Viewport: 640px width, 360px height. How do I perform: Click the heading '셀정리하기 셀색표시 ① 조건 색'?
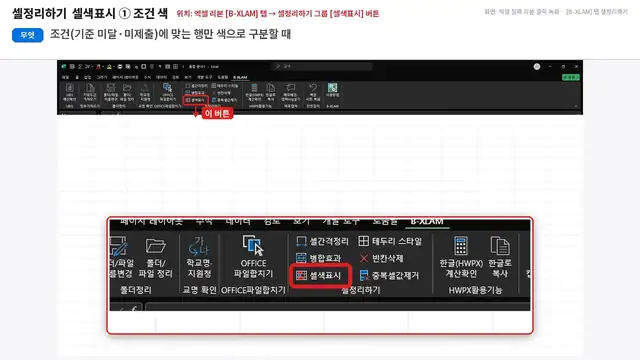90,13
